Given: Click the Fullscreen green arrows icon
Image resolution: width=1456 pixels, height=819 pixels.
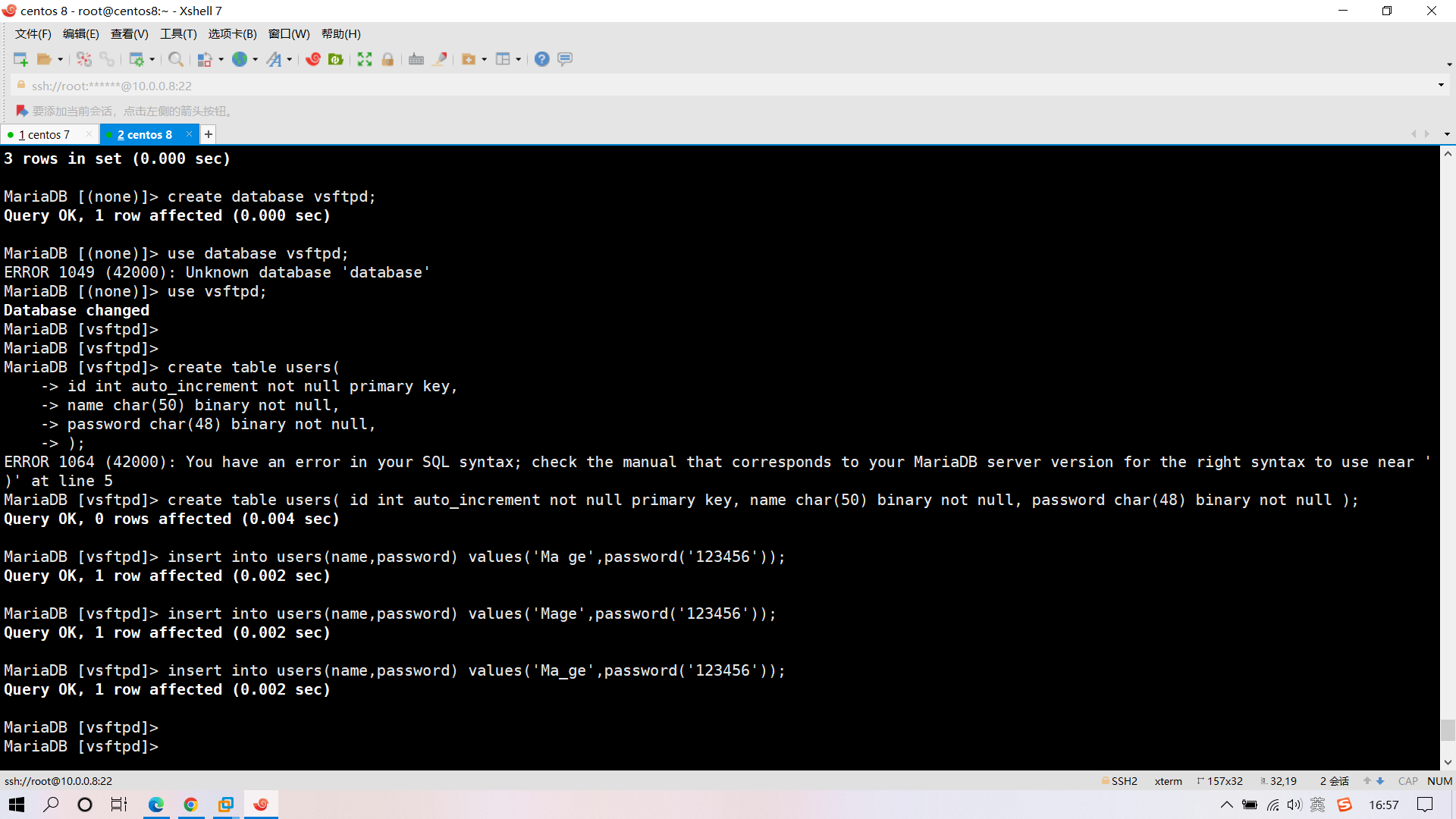Looking at the screenshot, I should pyautogui.click(x=365, y=59).
